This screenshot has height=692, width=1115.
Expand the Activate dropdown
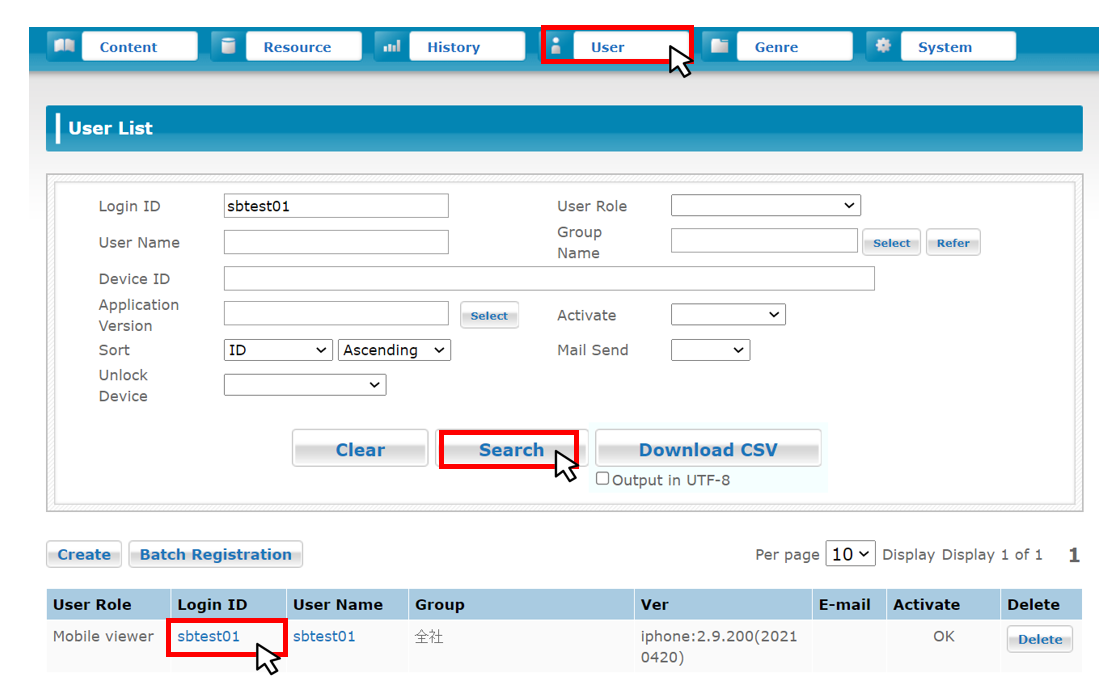(x=728, y=315)
